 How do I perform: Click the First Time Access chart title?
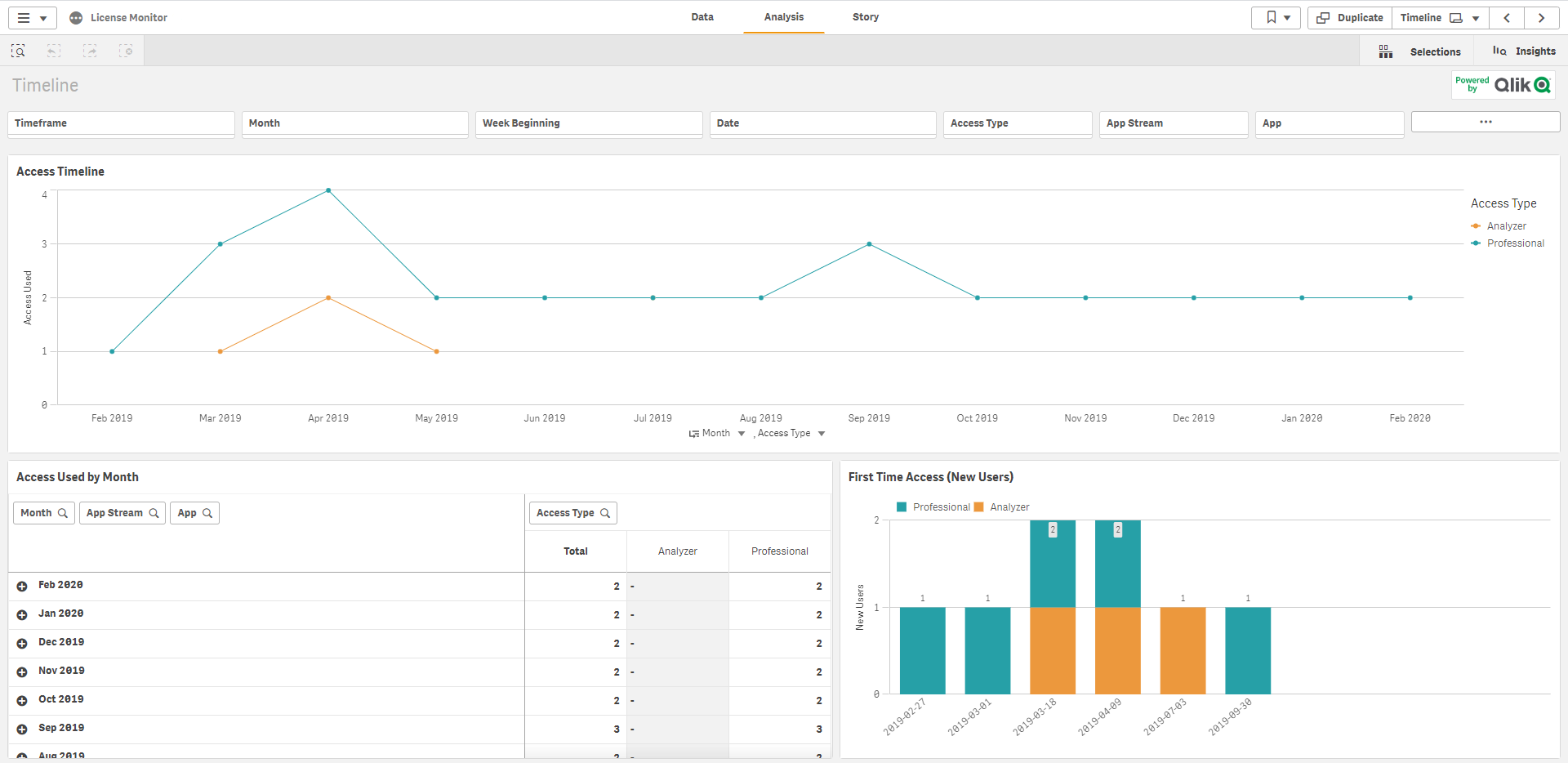[931, 477]
